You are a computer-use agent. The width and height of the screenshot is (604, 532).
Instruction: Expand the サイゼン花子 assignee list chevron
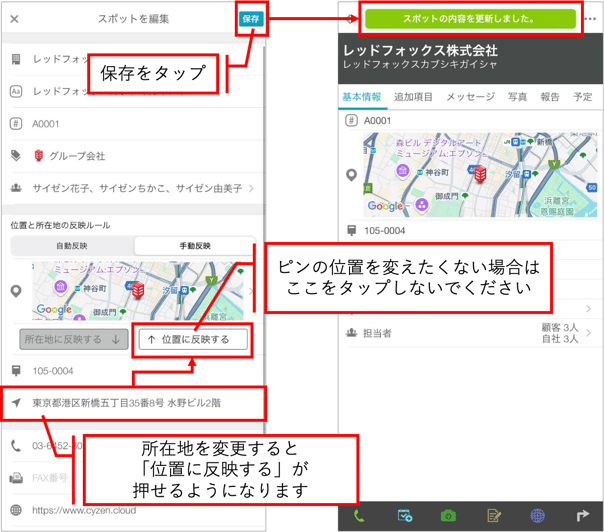(251, 188)
